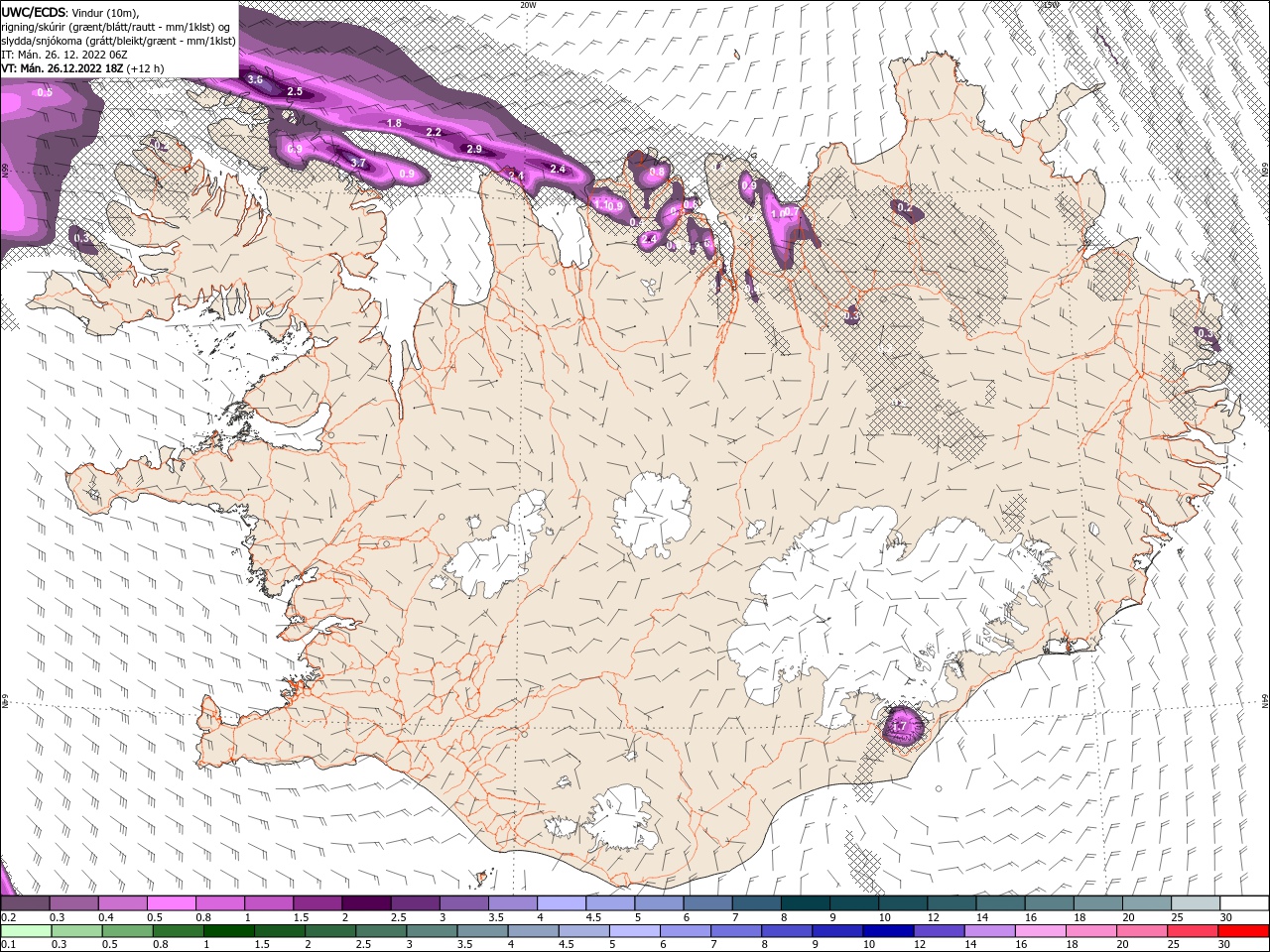This screenshot has width=1270, height=952.
Task: Click the UWC/ECDS title text
Action: pos(34,12)
